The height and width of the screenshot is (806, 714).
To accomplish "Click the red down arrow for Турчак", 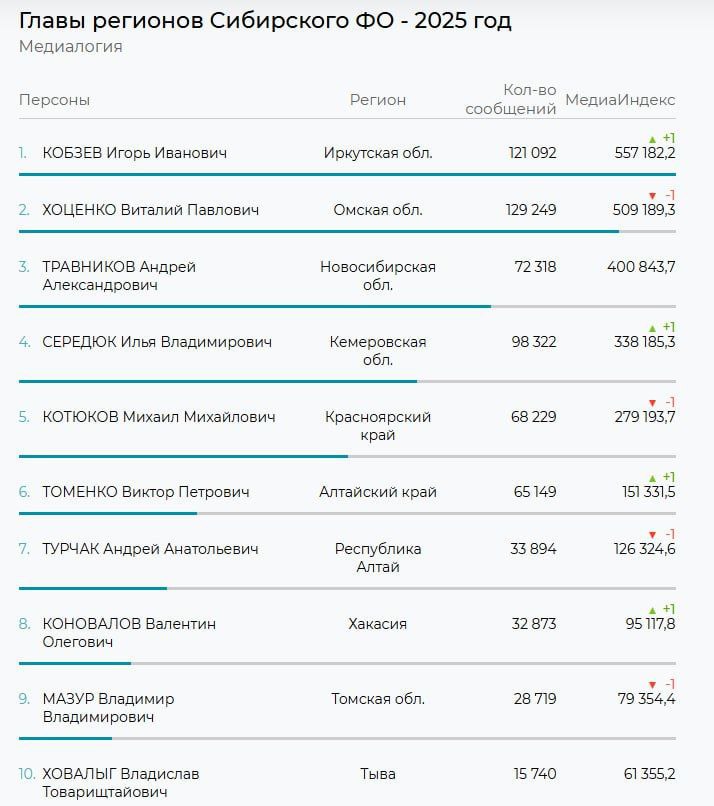I will [652, 535].
